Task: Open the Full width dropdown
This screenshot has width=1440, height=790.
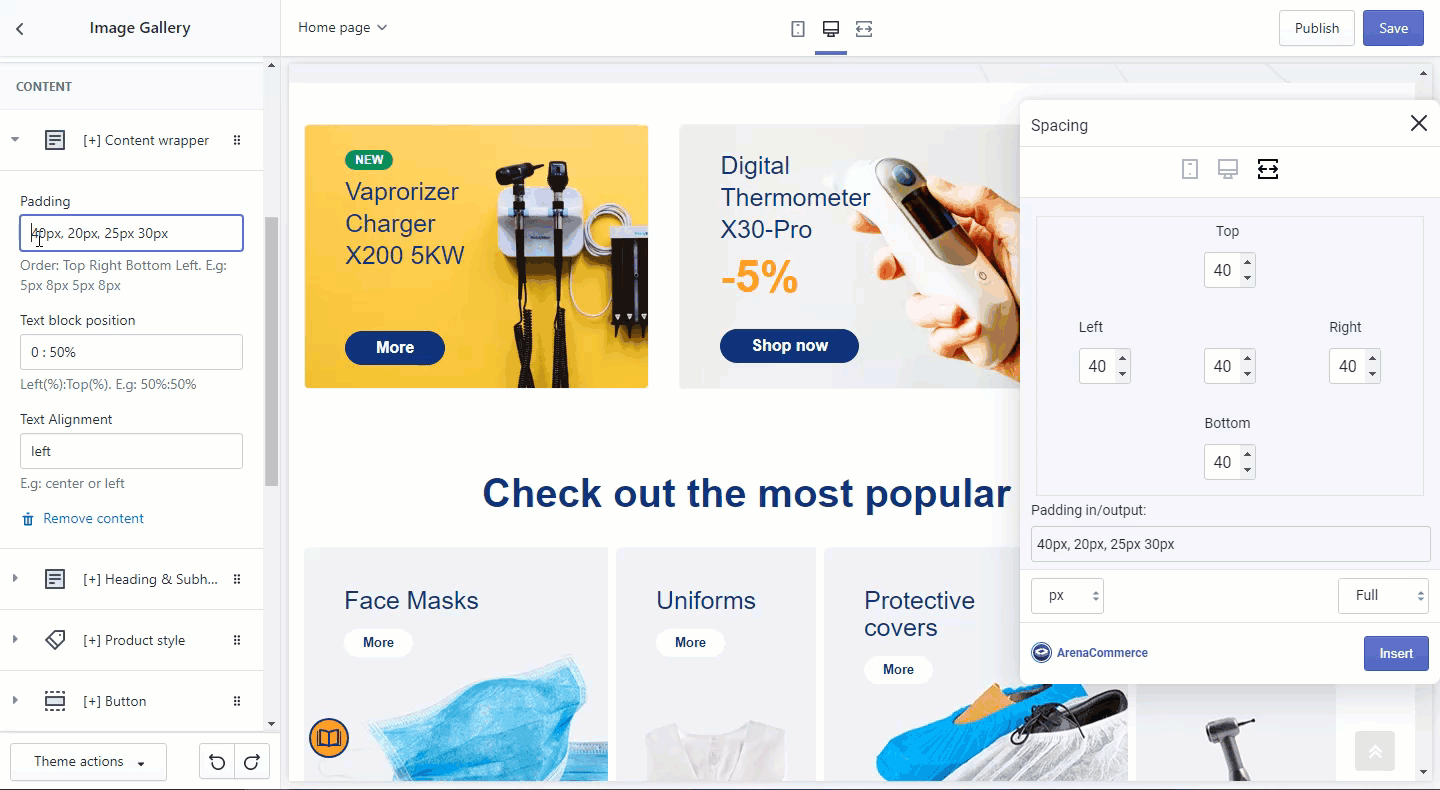Action: pyautogui.click(x=1383, y=596)
